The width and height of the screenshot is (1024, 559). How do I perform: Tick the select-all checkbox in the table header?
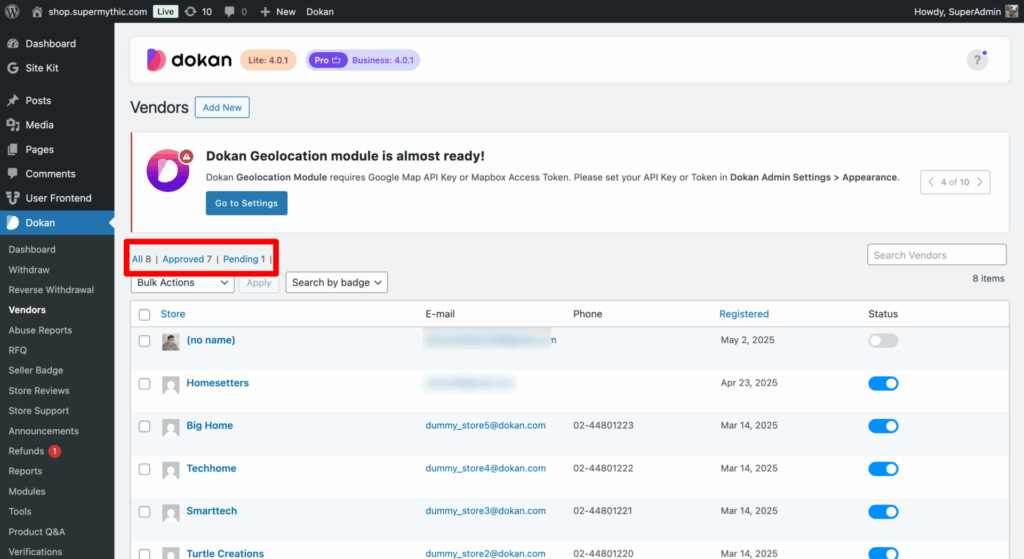point(144,315)
